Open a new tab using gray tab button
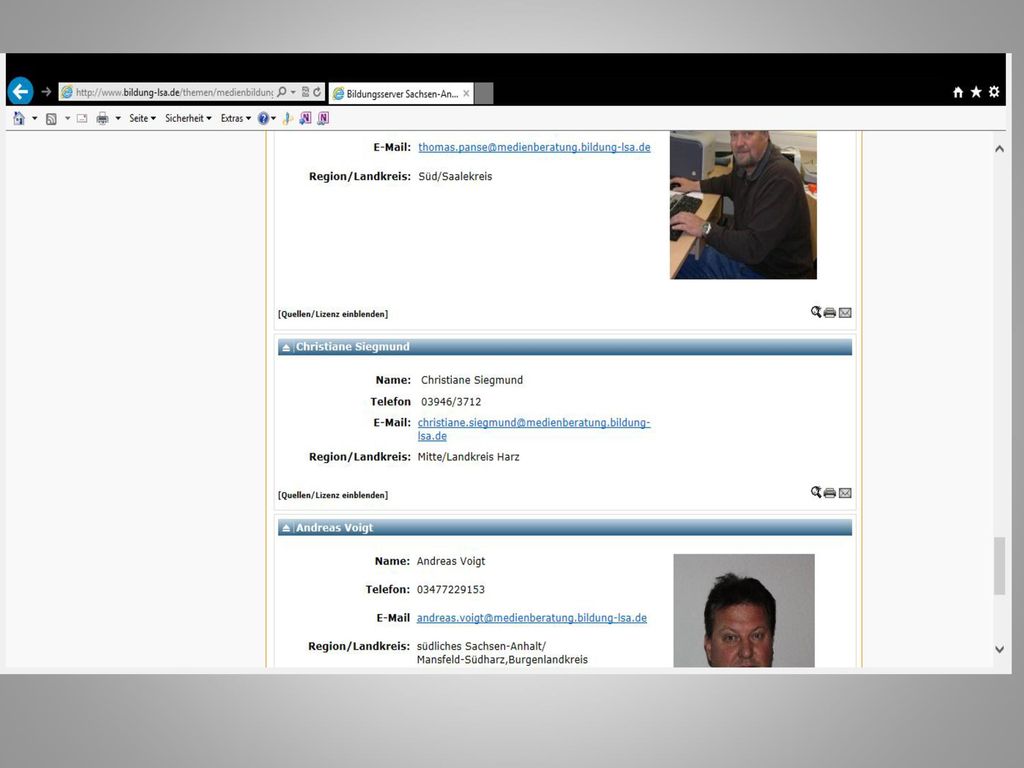This screenshot has width=1024, height=768. 484,93
